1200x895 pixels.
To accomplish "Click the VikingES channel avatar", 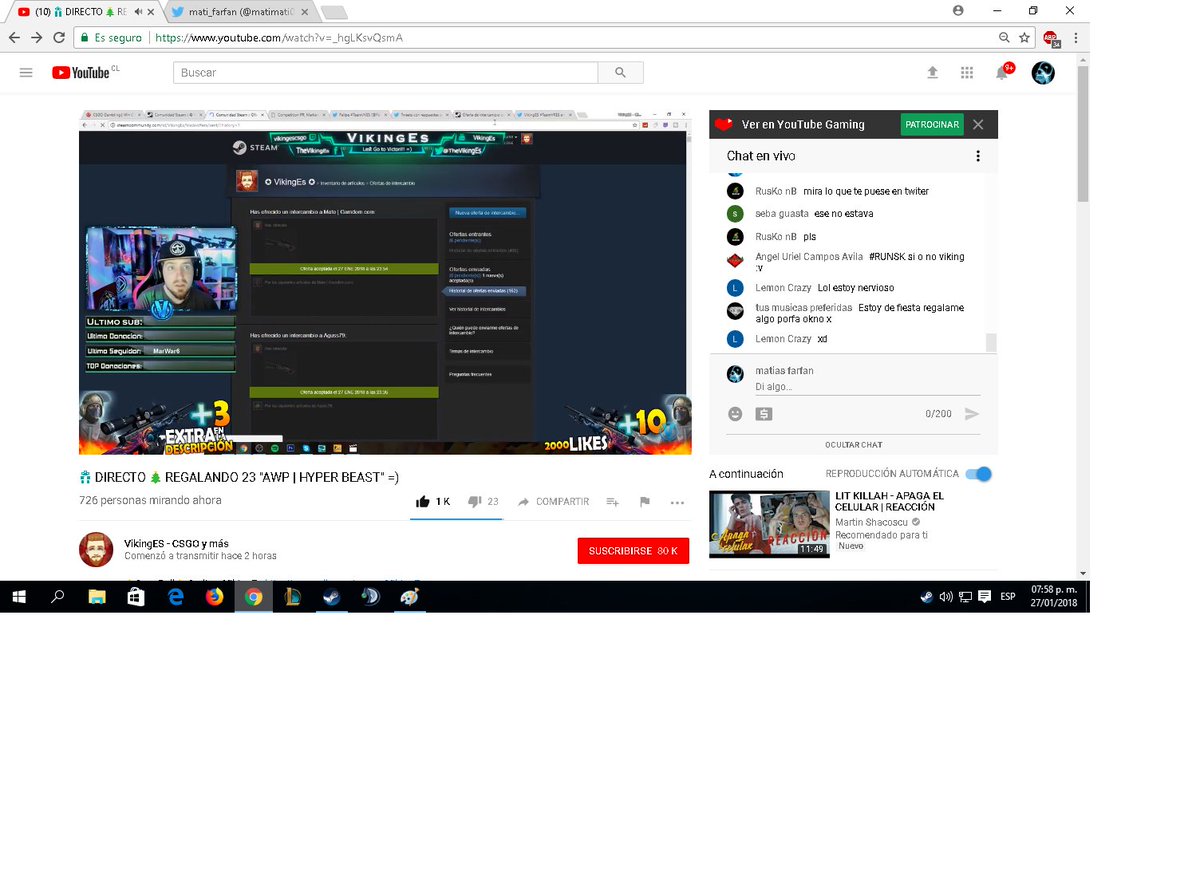I will pos(96,550).
